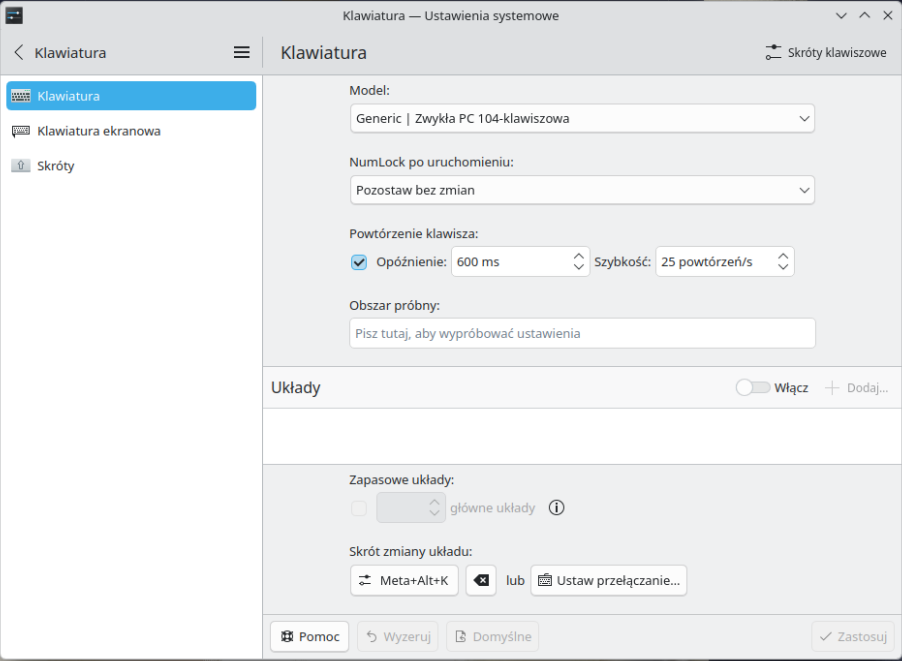
Task: Open Skróty klawiszowe in the header
Action: tap(825, 53)
